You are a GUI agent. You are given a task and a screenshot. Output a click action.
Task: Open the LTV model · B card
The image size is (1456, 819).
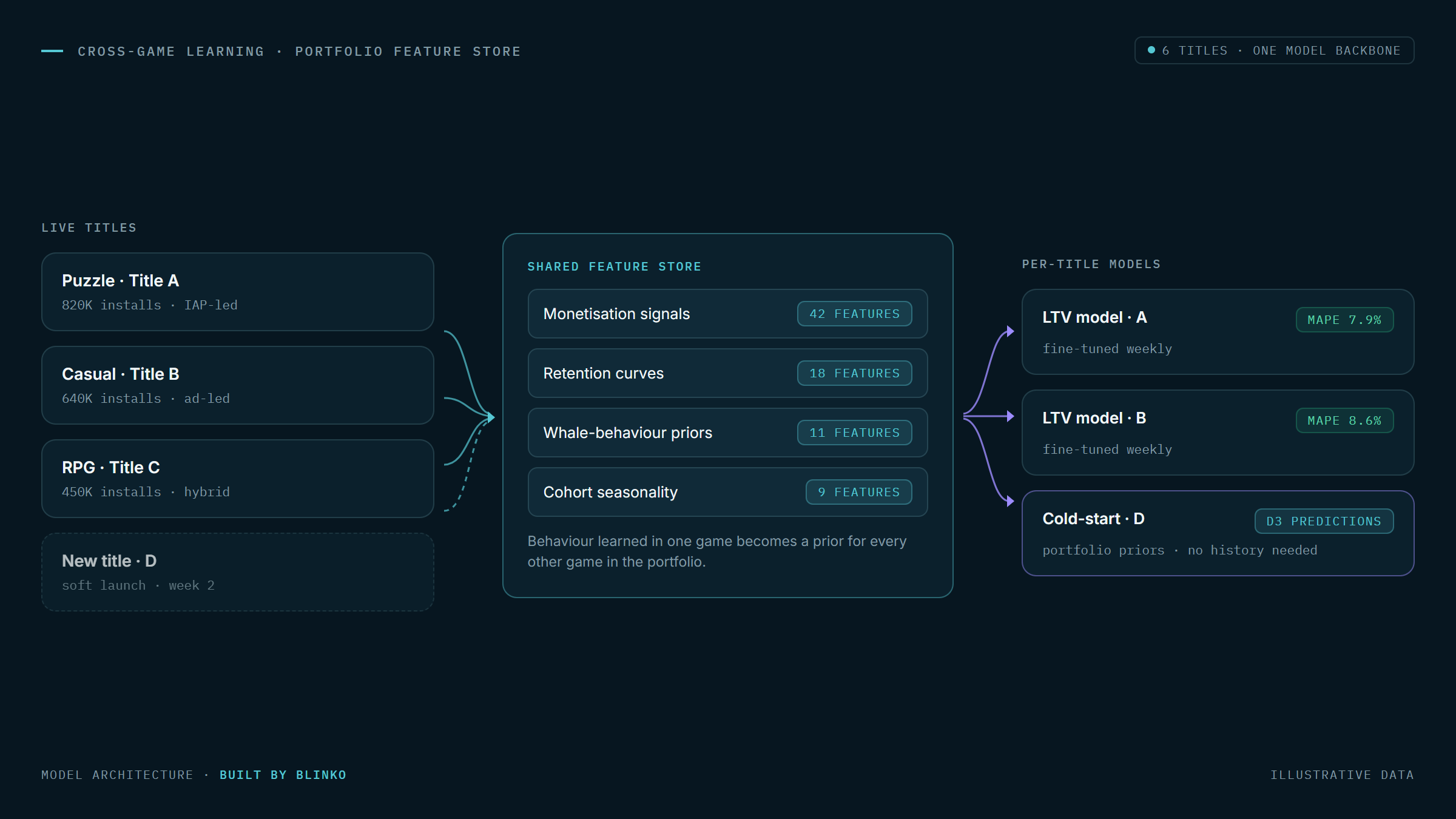point(1218,433)
